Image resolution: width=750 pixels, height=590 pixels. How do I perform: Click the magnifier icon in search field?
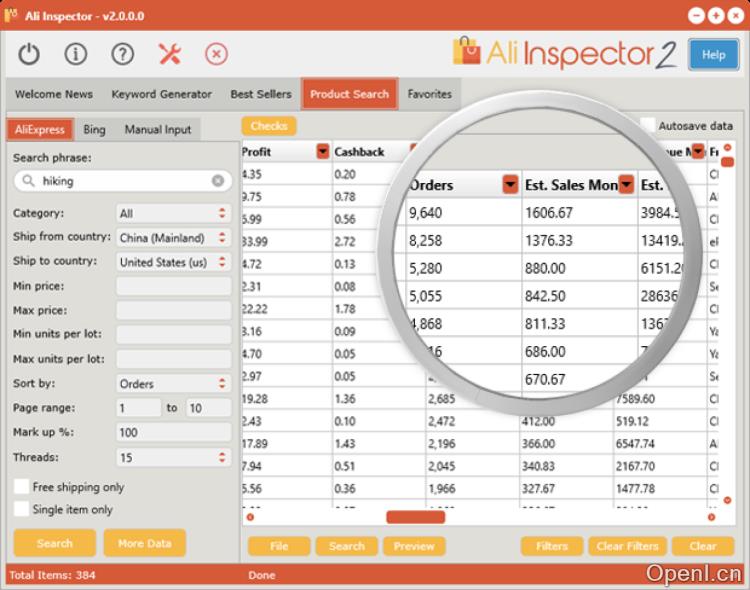click(29, 181)
